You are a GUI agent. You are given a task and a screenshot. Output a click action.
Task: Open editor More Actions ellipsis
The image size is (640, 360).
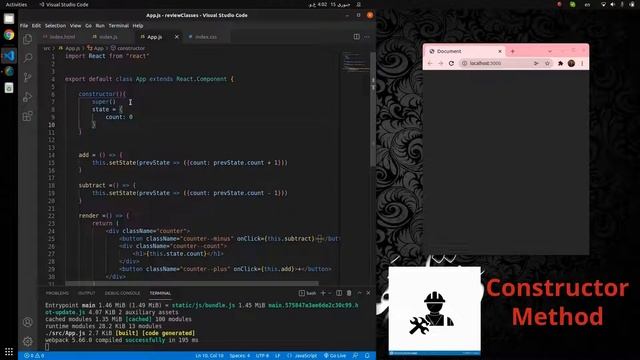pos(367,37)
